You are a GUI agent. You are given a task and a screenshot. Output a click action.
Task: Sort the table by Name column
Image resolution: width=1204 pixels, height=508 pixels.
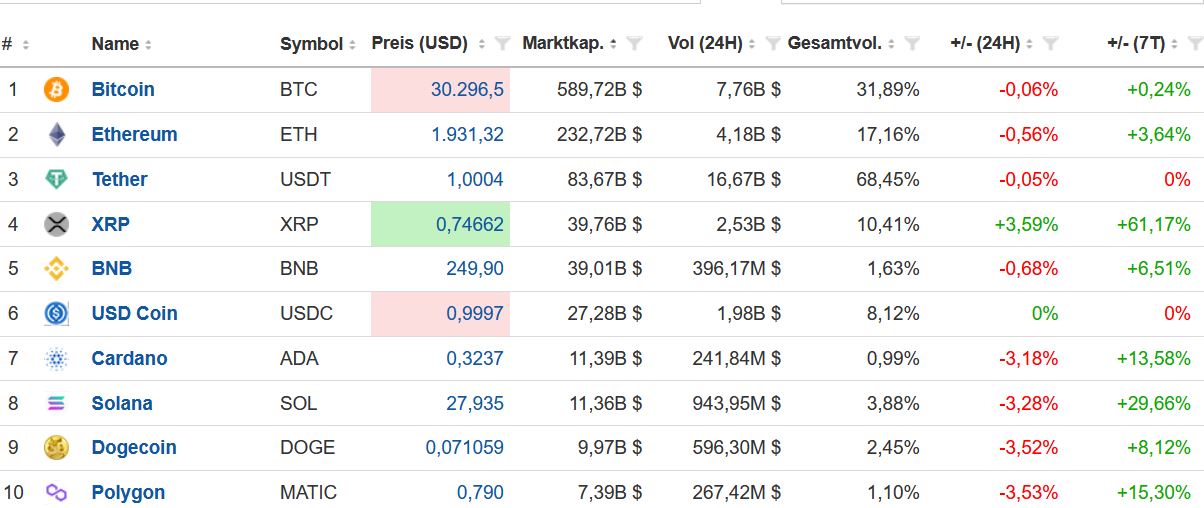click(115, 44)
